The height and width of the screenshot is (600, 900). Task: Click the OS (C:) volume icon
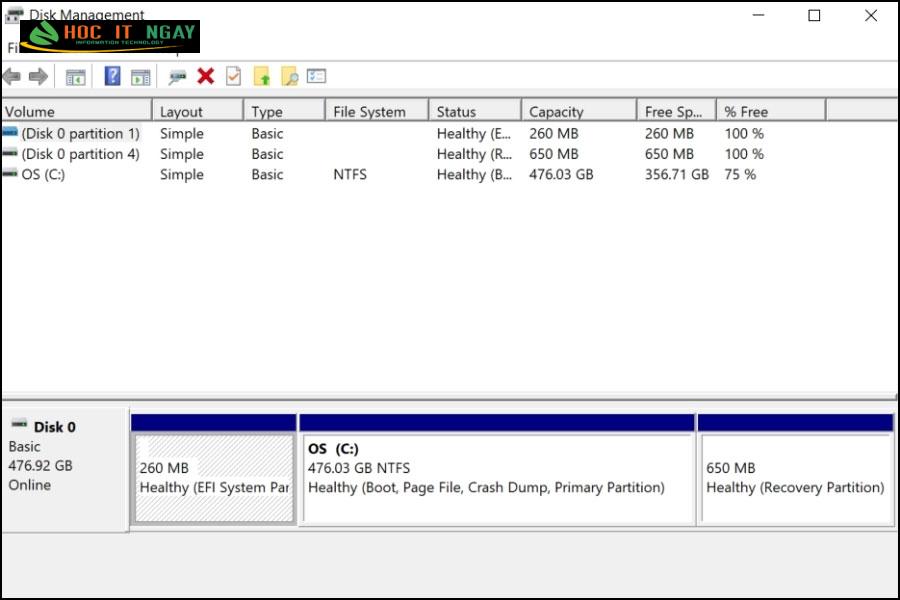click(10, 173)
